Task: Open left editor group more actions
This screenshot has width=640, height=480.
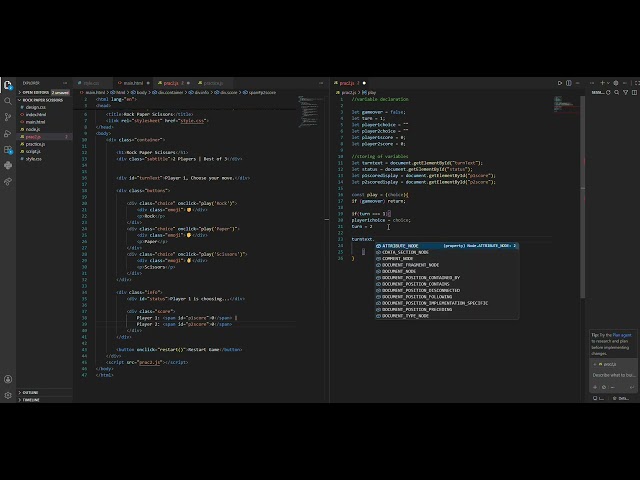Action: 321,83
